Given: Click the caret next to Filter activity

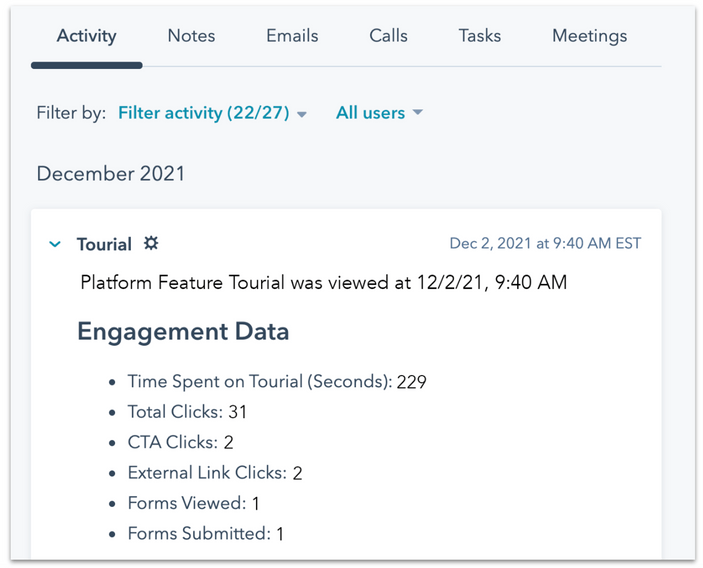Looking at the screenshot, I should click(302, 114).
